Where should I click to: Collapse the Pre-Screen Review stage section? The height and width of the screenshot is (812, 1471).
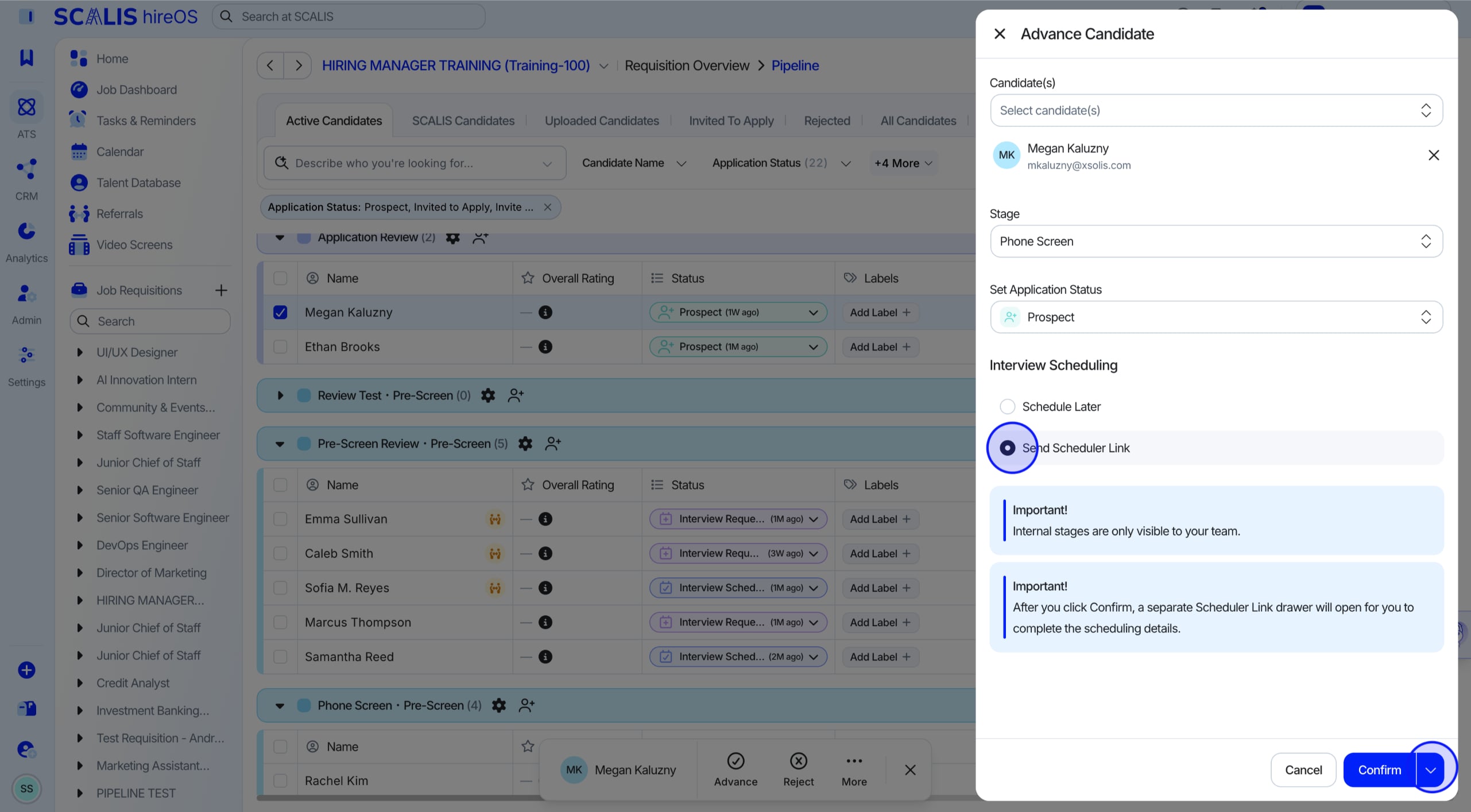coord(280,444)
